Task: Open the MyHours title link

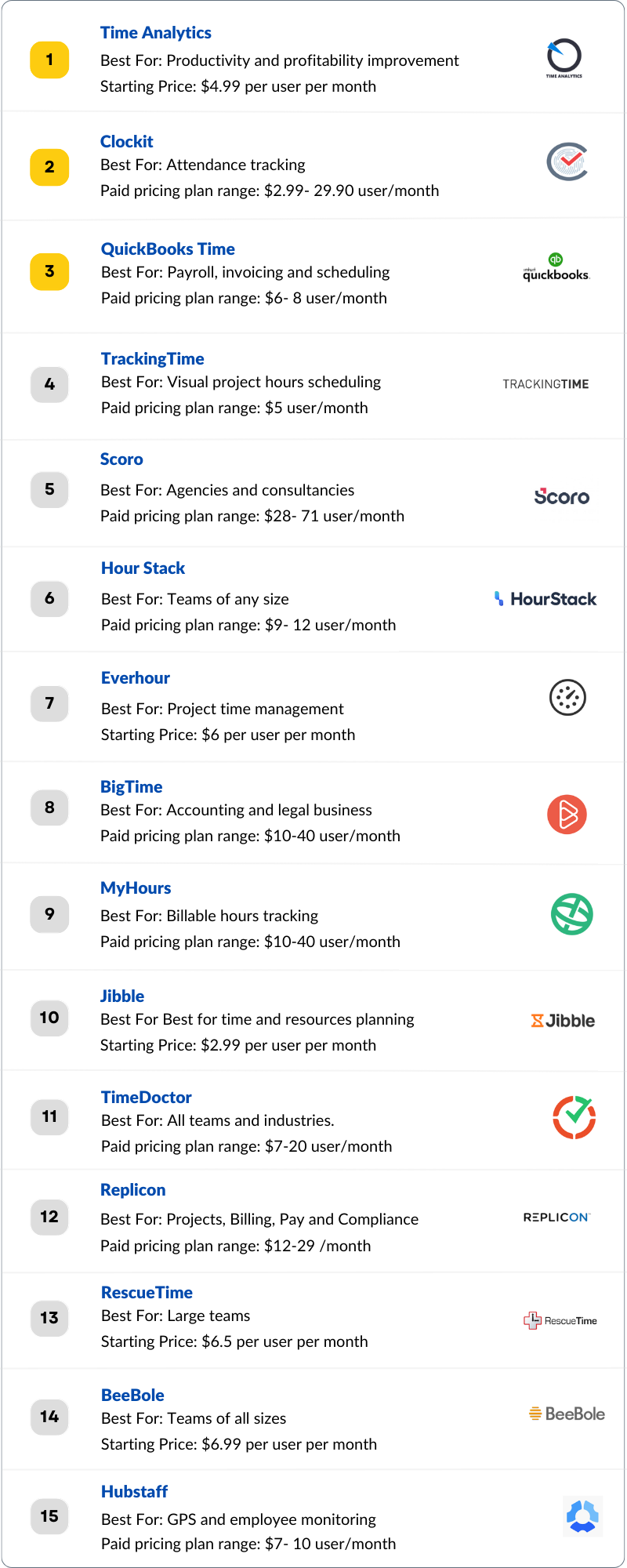Action: coord(136,888)
